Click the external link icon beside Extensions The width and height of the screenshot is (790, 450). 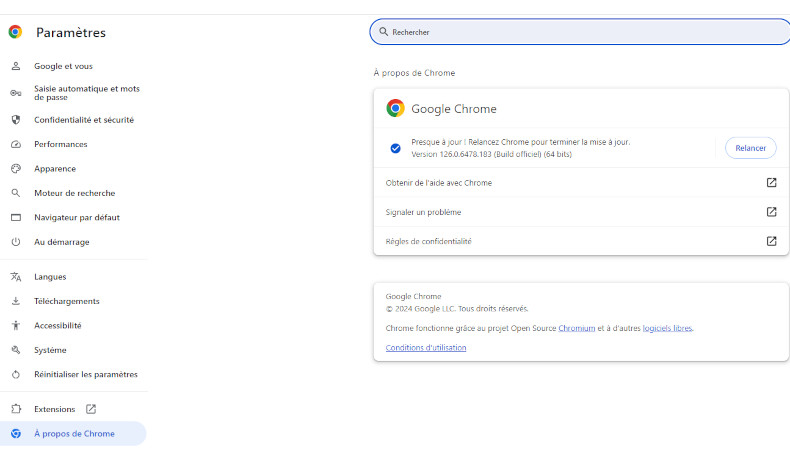[91, 409]
